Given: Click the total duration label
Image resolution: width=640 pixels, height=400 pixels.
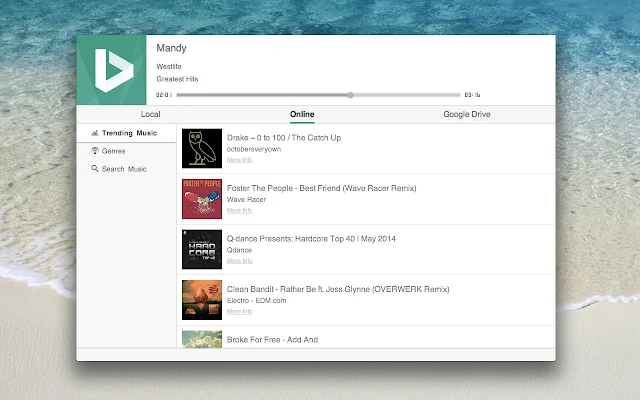Looking at the screenshot, I should tap(472, 95).
